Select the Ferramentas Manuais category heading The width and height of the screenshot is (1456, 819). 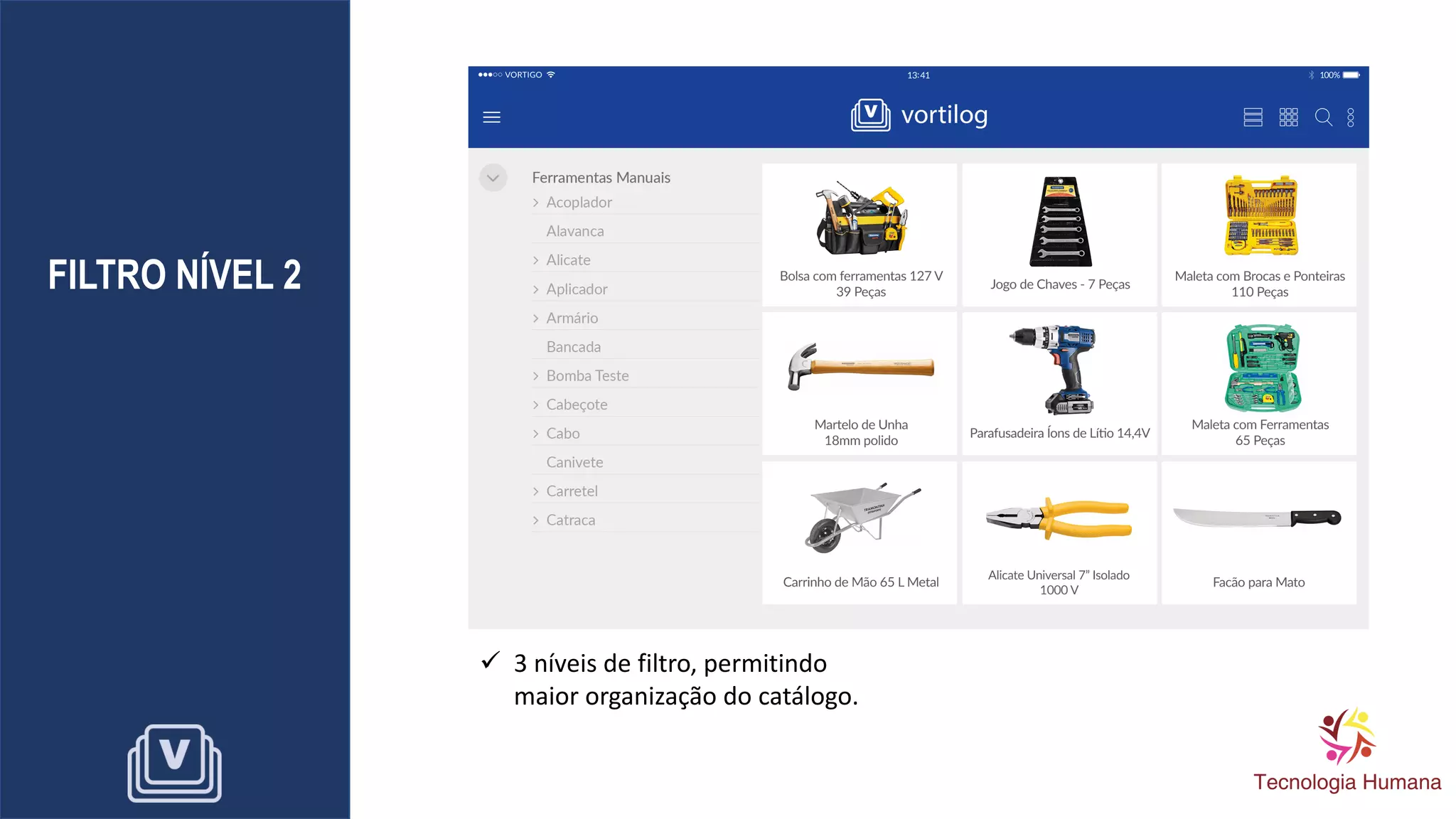coord(601,178)
